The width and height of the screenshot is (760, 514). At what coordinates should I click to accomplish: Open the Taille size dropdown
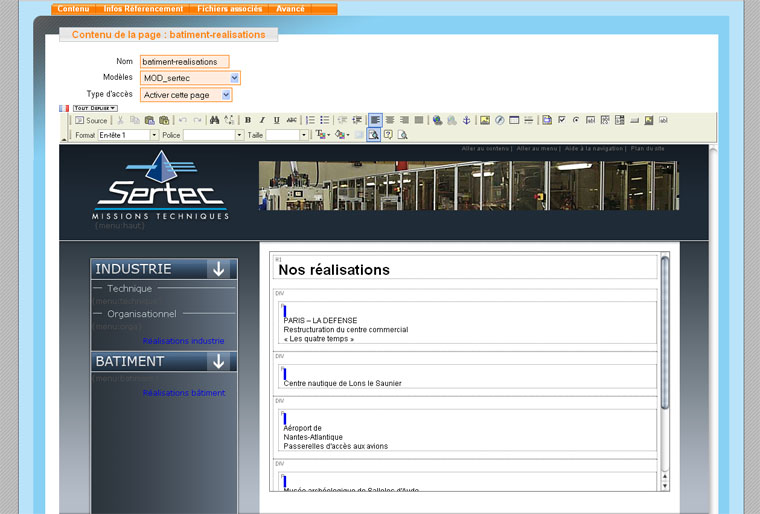[x=287, y=135]
